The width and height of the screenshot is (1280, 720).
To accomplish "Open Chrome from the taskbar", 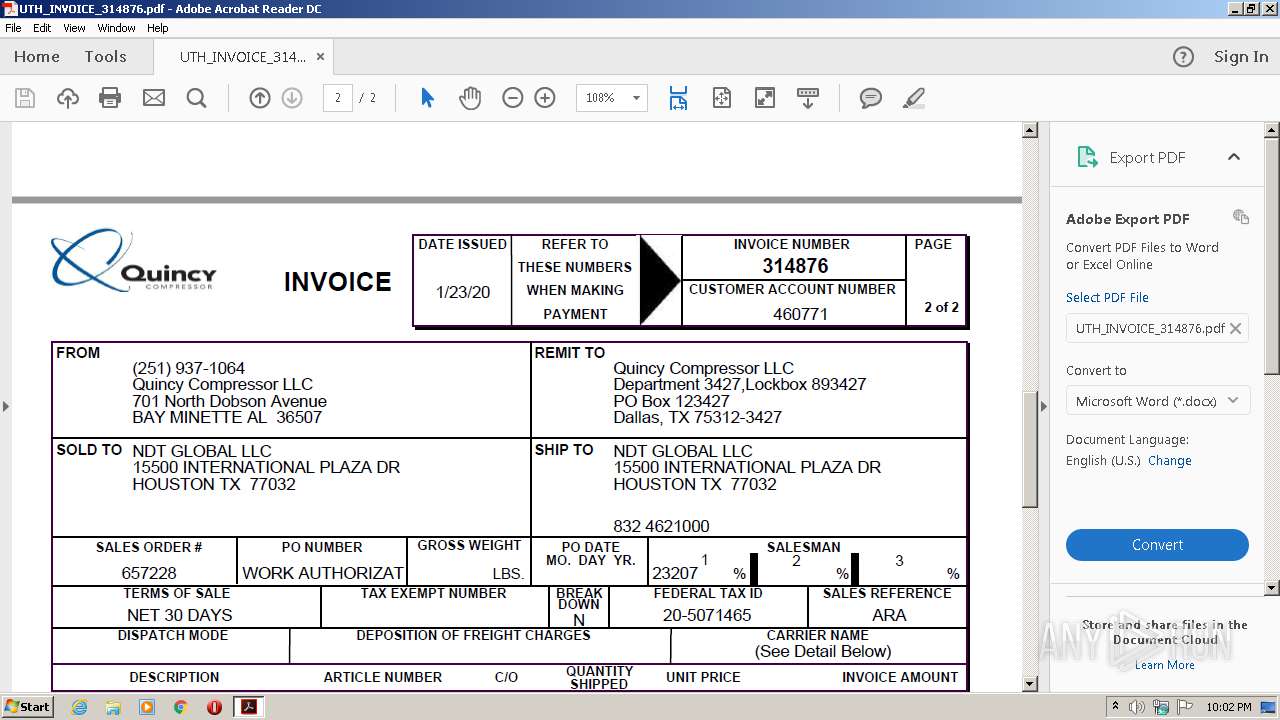I will coord(181,707).
